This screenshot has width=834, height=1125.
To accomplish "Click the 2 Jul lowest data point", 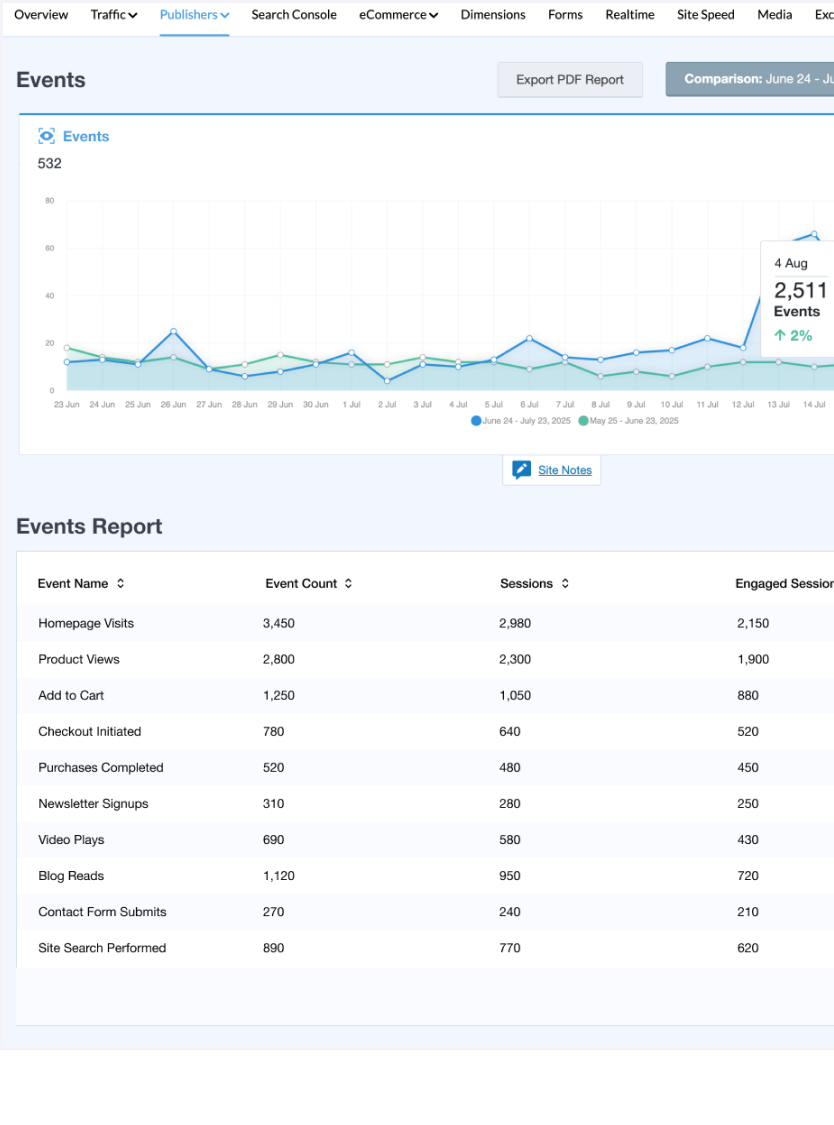I will 387,381.
